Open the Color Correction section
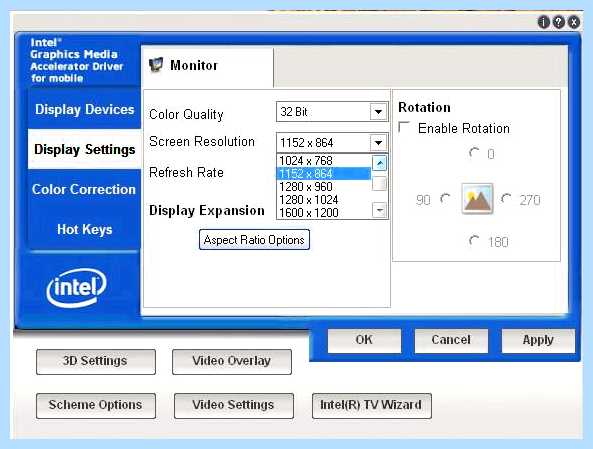The image size is (593, 449). [x=84, y=189]
